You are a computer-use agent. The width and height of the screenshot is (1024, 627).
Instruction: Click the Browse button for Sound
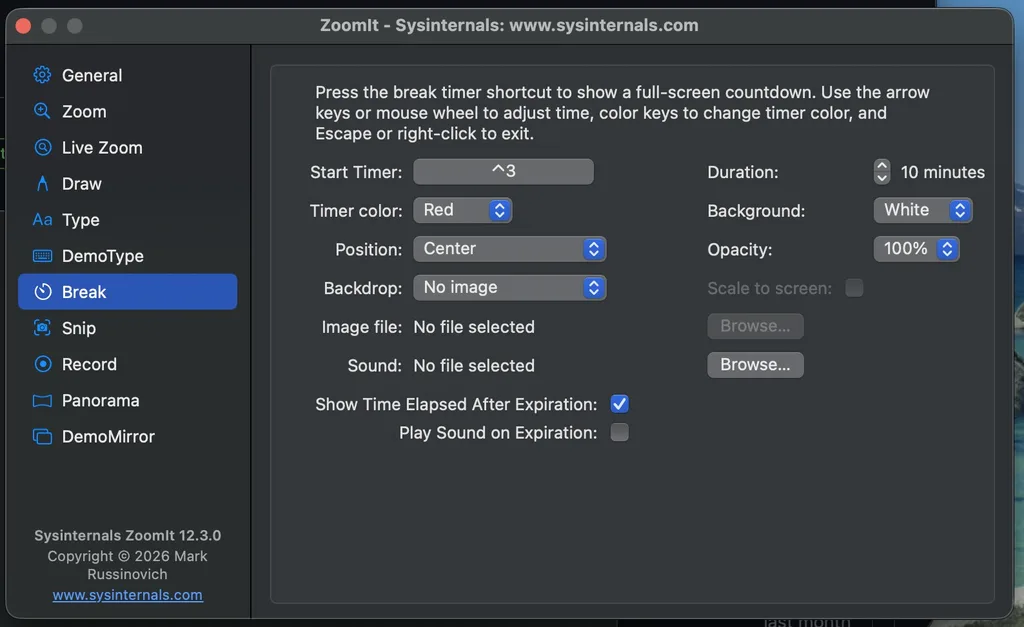coord(755,365)
